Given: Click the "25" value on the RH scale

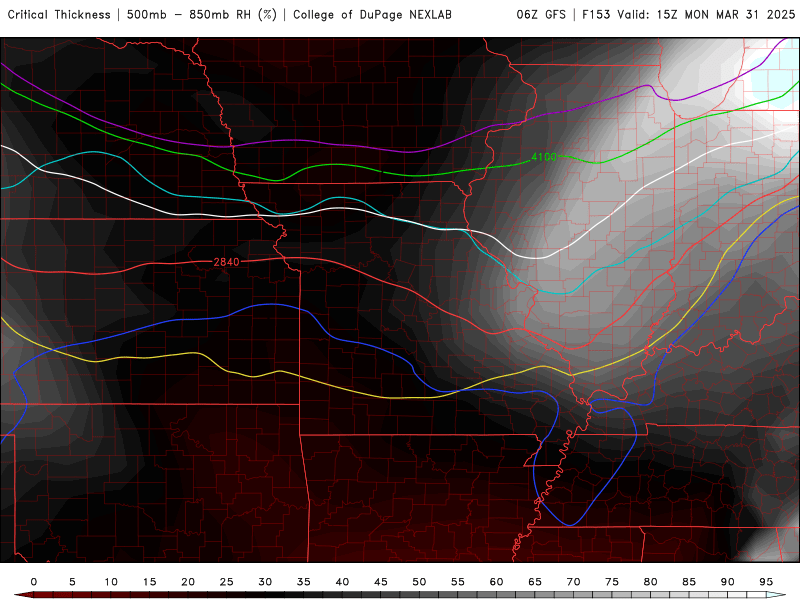Looking at the screenshot, I should 227,582.
